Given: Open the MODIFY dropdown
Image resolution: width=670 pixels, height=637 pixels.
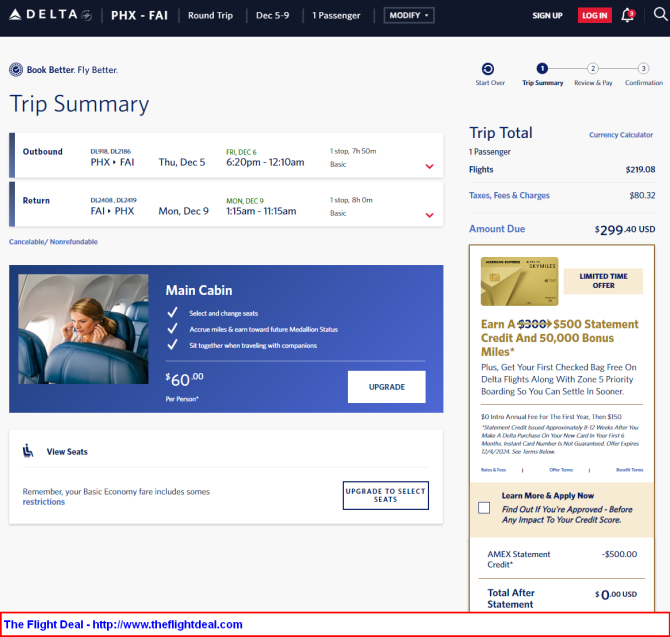Looking at the screenshot, I should click(409, 15).
